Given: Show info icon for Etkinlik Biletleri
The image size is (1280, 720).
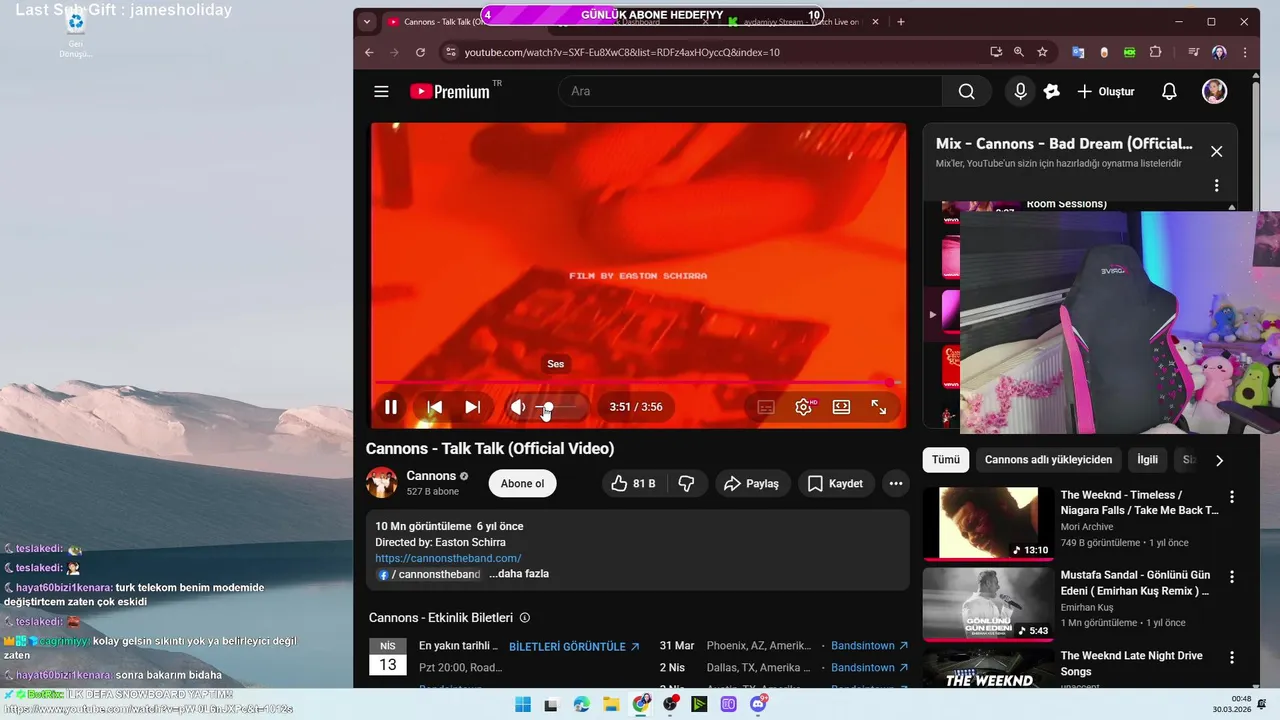Looking at the screenshot, I should (x=525, y=618).
